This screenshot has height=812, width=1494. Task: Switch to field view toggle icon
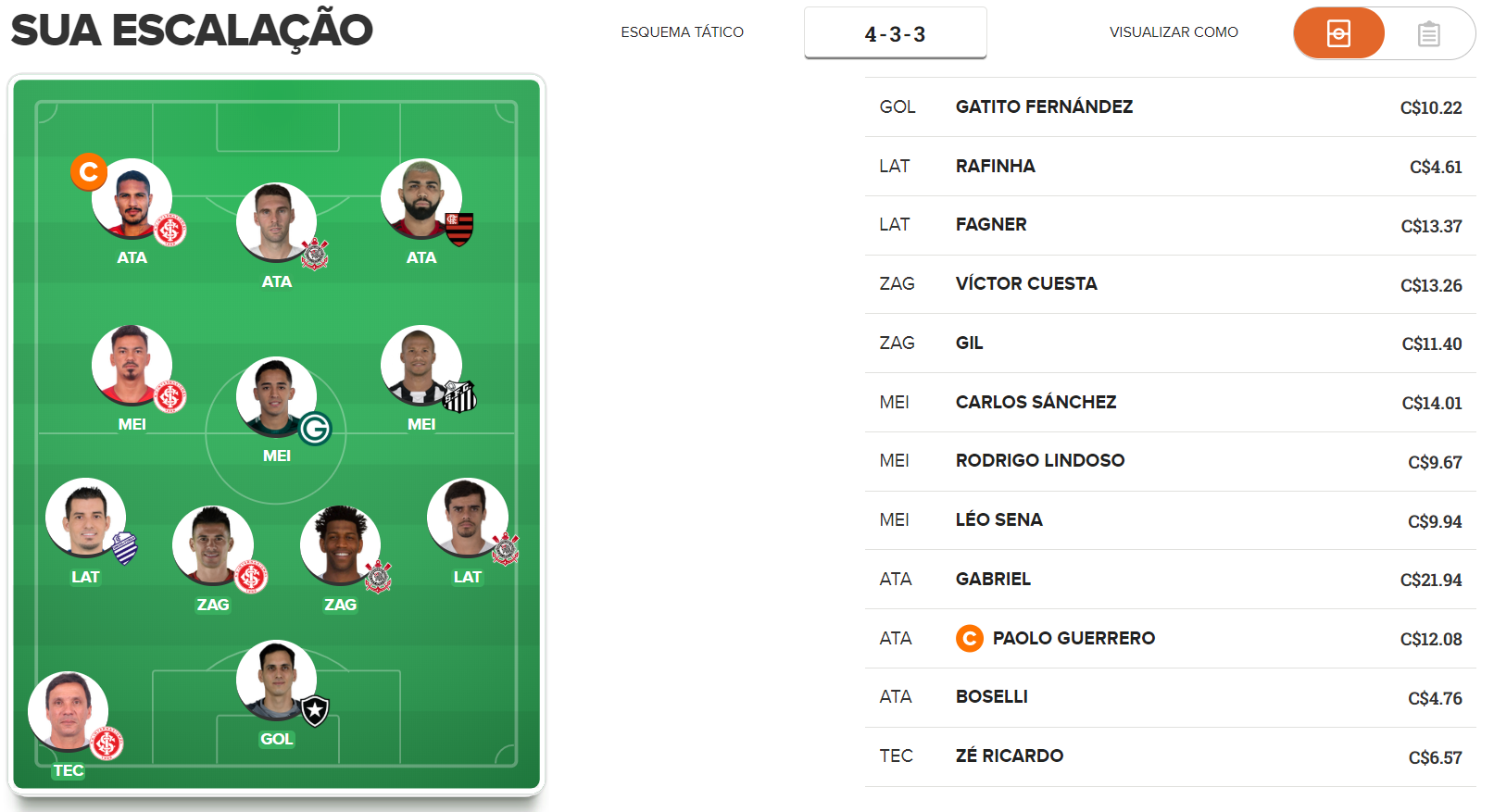click(x=1338, y=33)
